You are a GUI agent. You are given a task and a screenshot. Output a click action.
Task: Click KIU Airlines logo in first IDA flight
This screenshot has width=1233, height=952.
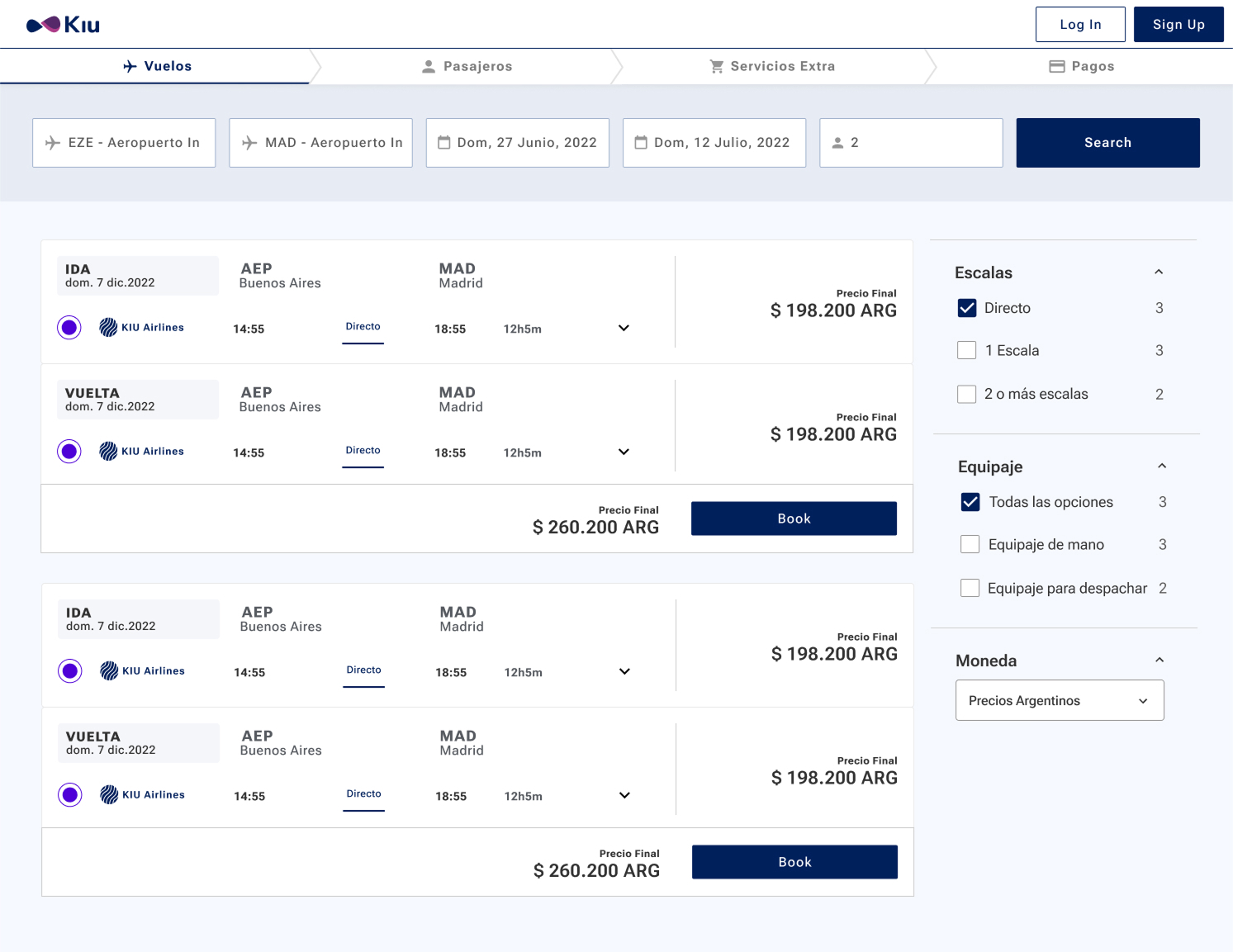pos(108,328)
